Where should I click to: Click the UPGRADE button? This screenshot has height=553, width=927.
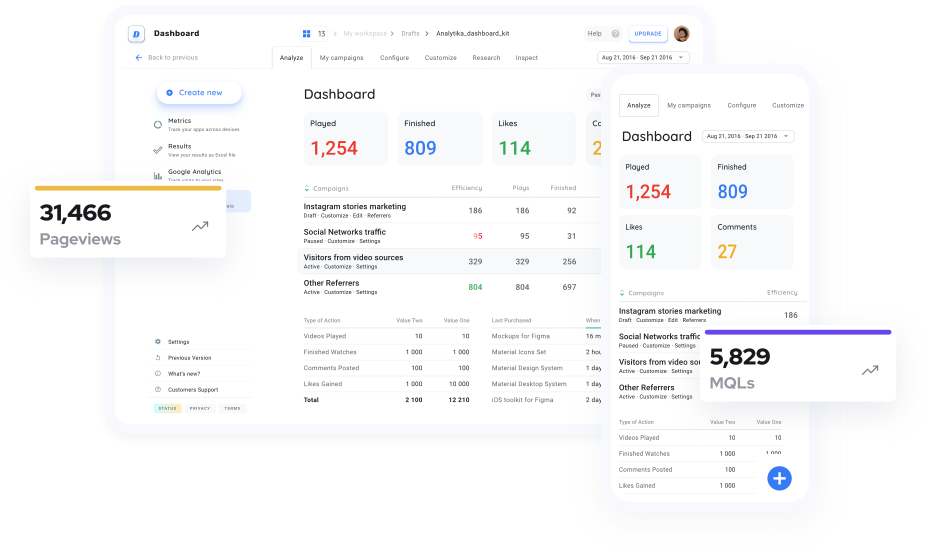(x=648, y=34)
